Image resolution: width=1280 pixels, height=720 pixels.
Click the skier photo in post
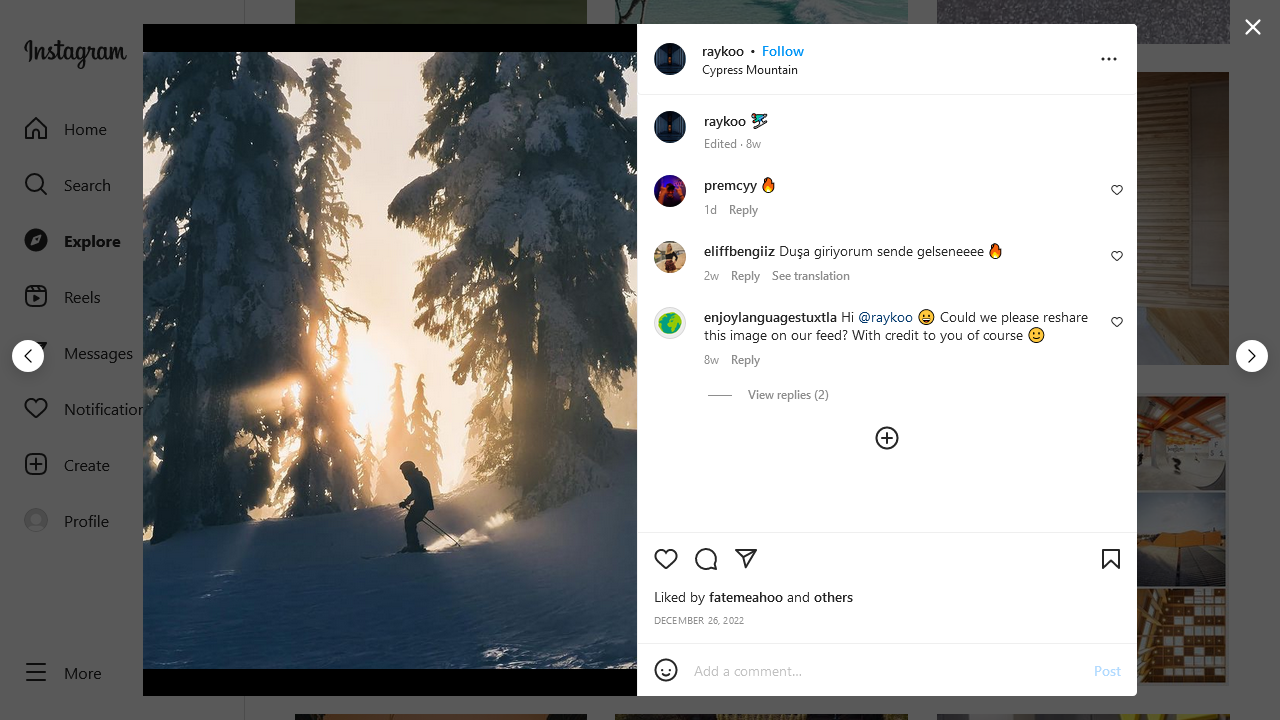pos(390,360)
